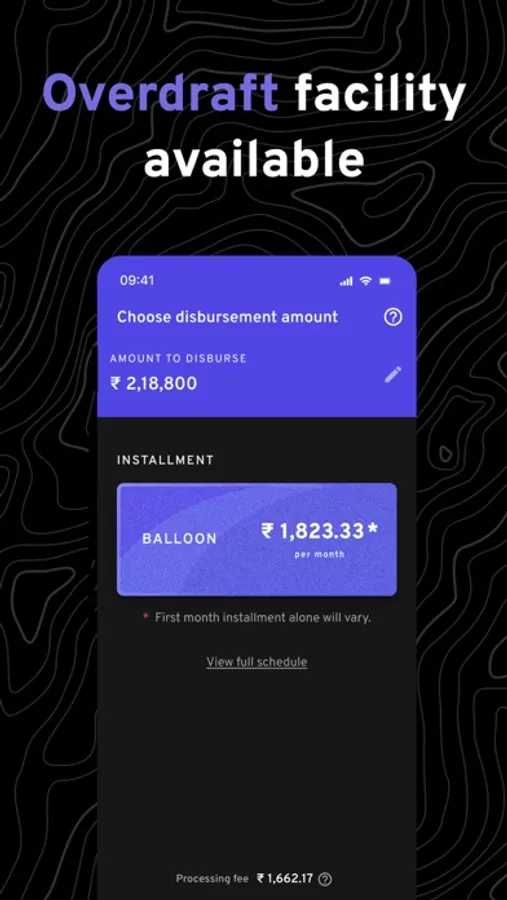Tap the cellular signal bars icon
507x900 pixels.
point(346,281)
